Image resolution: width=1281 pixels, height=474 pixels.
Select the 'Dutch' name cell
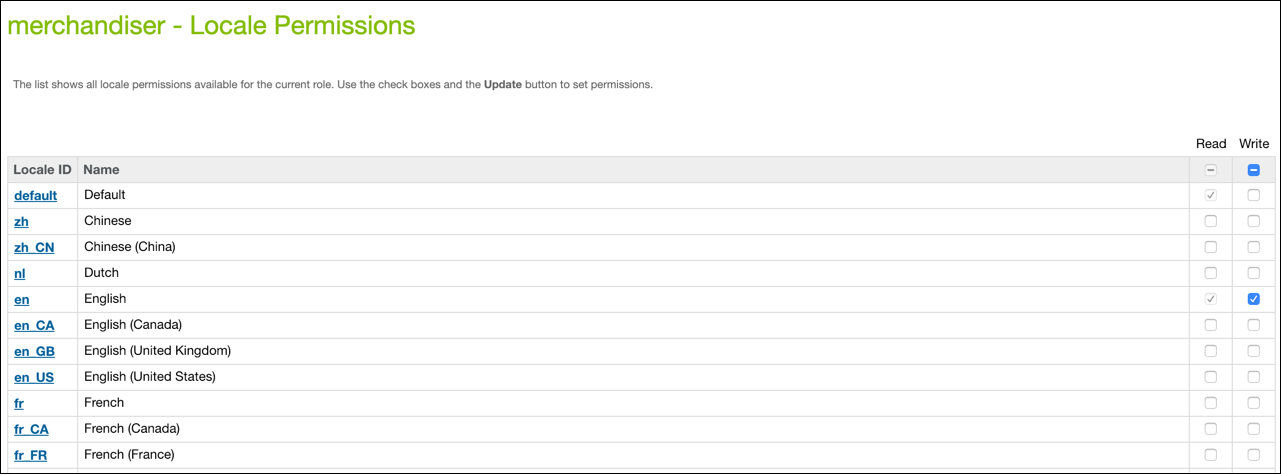[x=634, y=273]
